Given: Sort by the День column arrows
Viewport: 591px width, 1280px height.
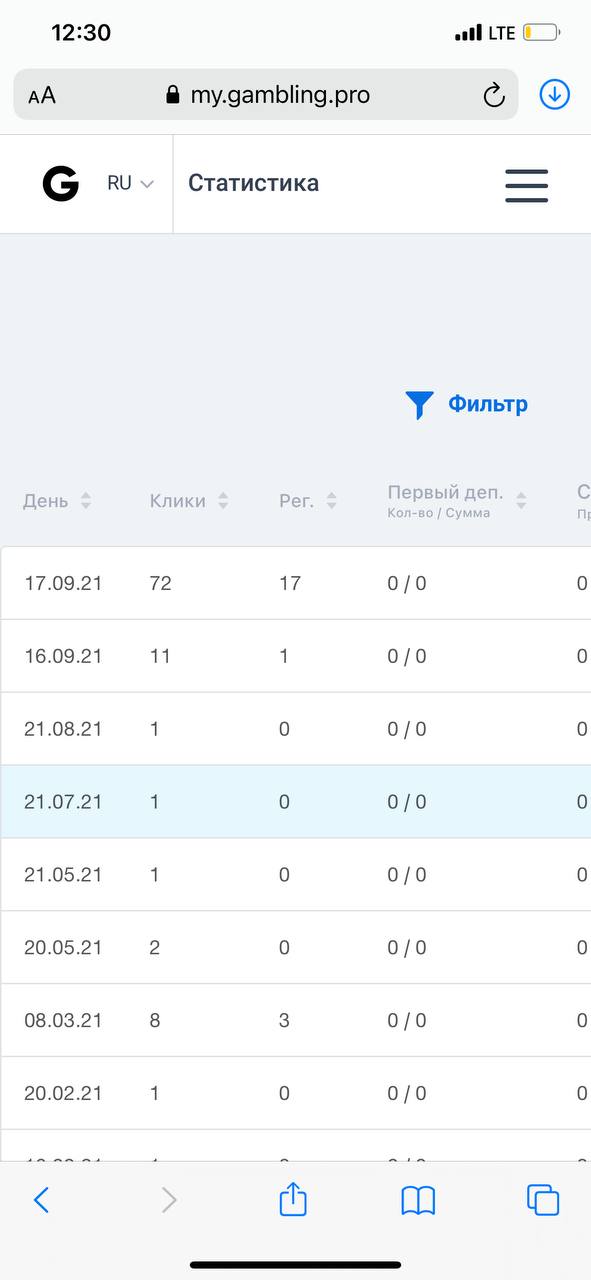Looking at the screenshot, I should pos(86,501).
